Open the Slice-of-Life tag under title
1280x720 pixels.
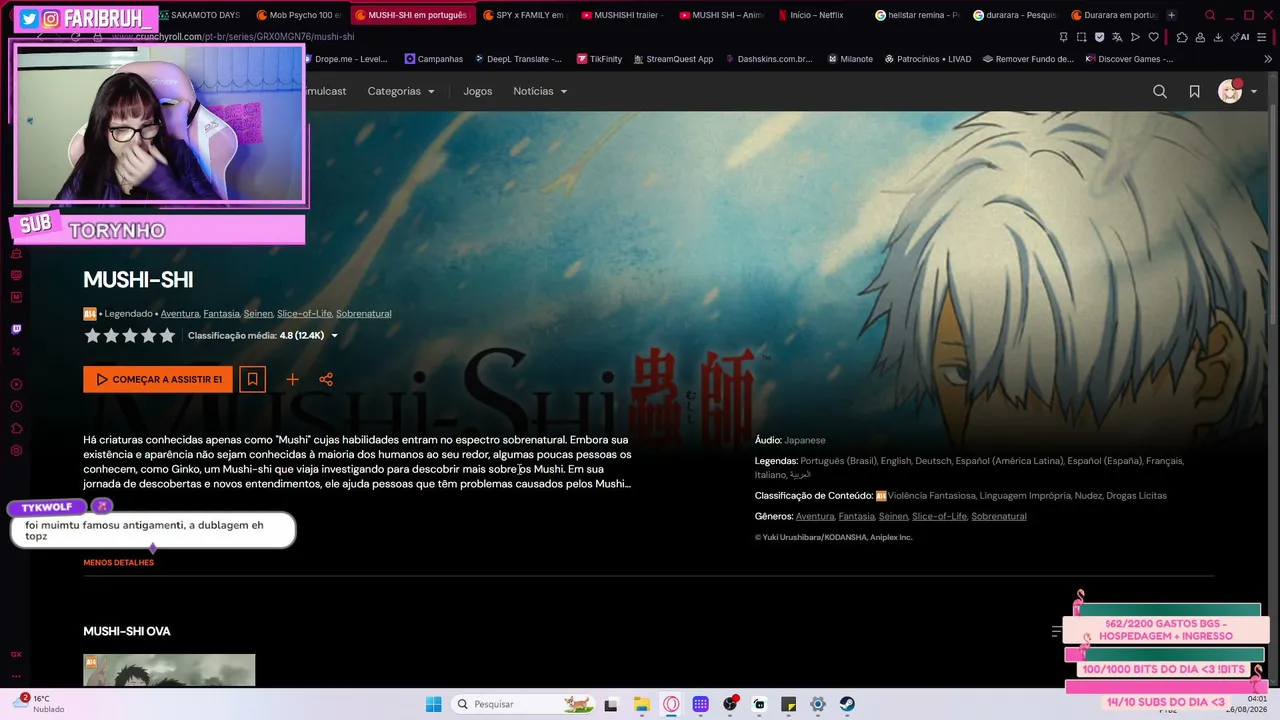point(304,313)
